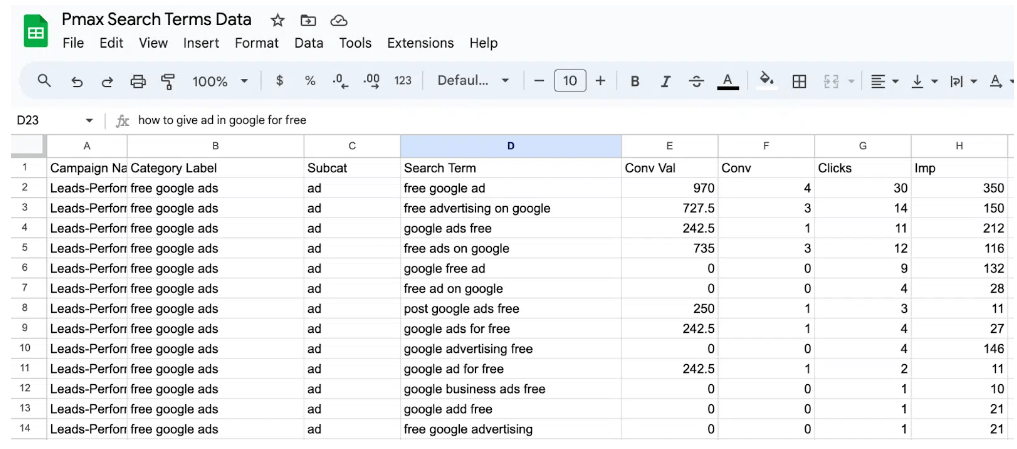
Task: Select the "Search Term" header cell
Action: click(510, 168)
